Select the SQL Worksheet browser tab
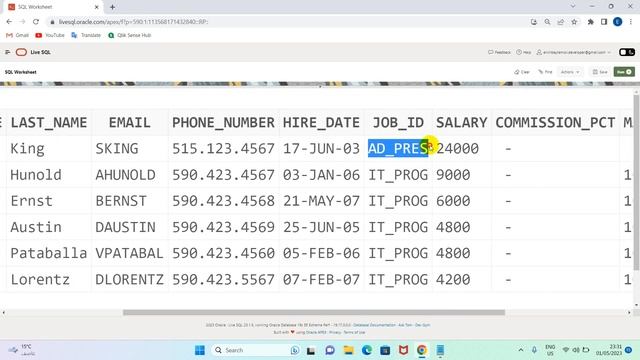 pyautogui.click(x=53, y=7)
